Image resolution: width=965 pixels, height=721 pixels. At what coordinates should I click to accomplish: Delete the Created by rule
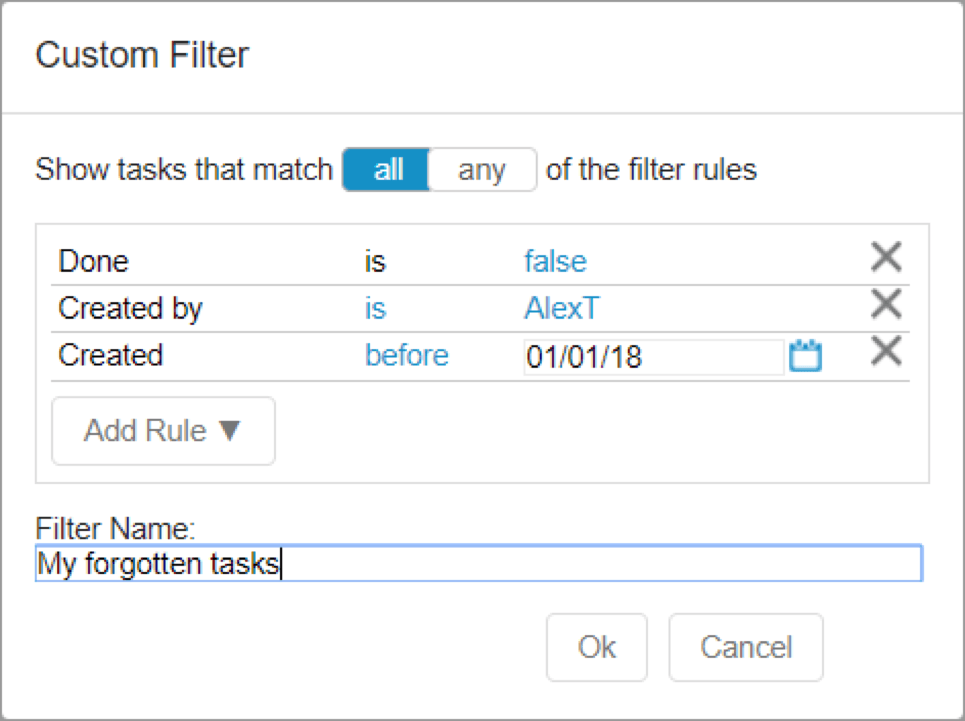886,304
